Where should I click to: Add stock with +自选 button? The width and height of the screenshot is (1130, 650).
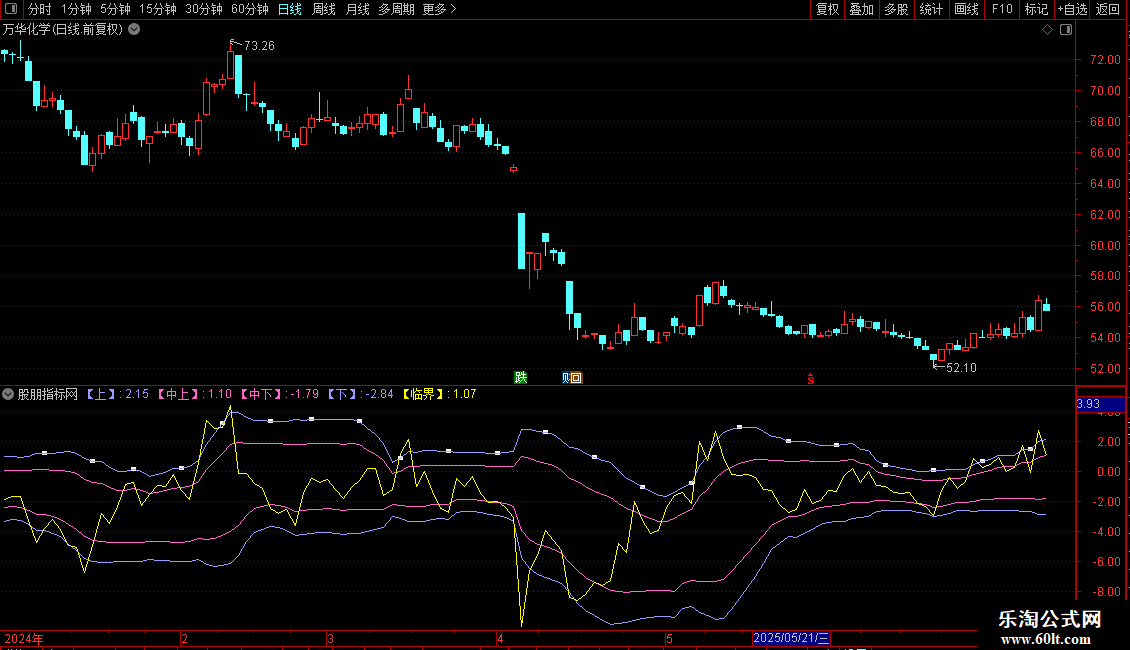1072,9
